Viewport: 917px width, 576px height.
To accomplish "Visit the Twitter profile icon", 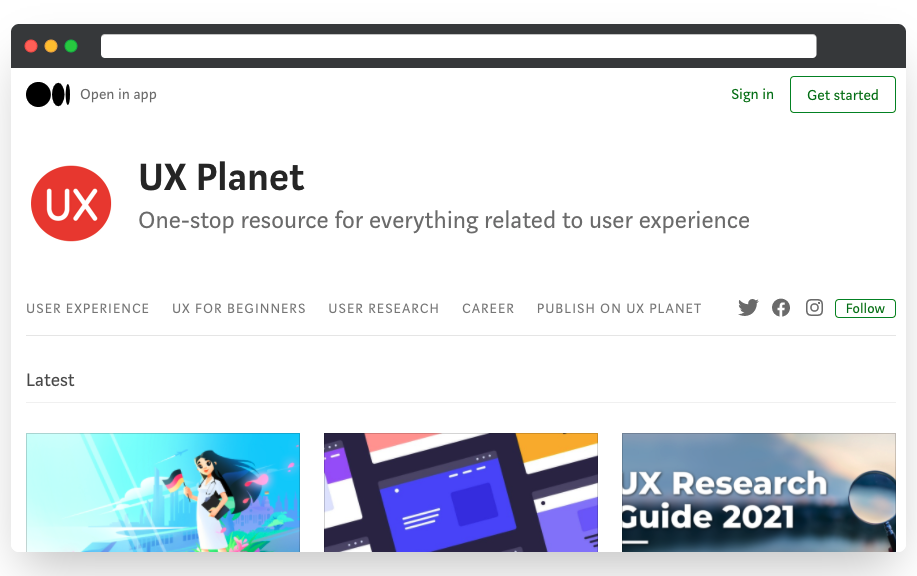I will (x=748, y=308).
